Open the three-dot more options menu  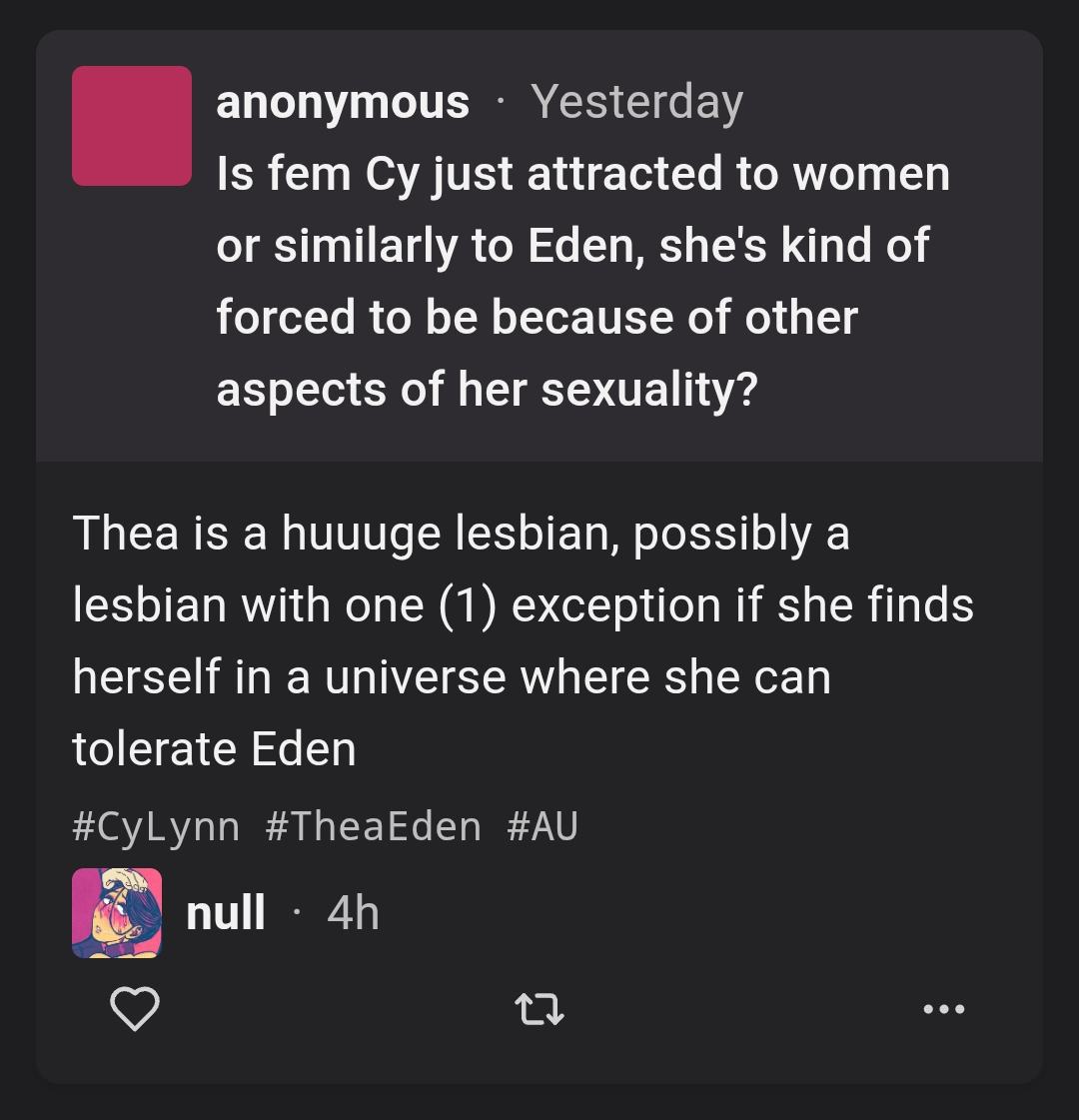(x=943, y=1009)
